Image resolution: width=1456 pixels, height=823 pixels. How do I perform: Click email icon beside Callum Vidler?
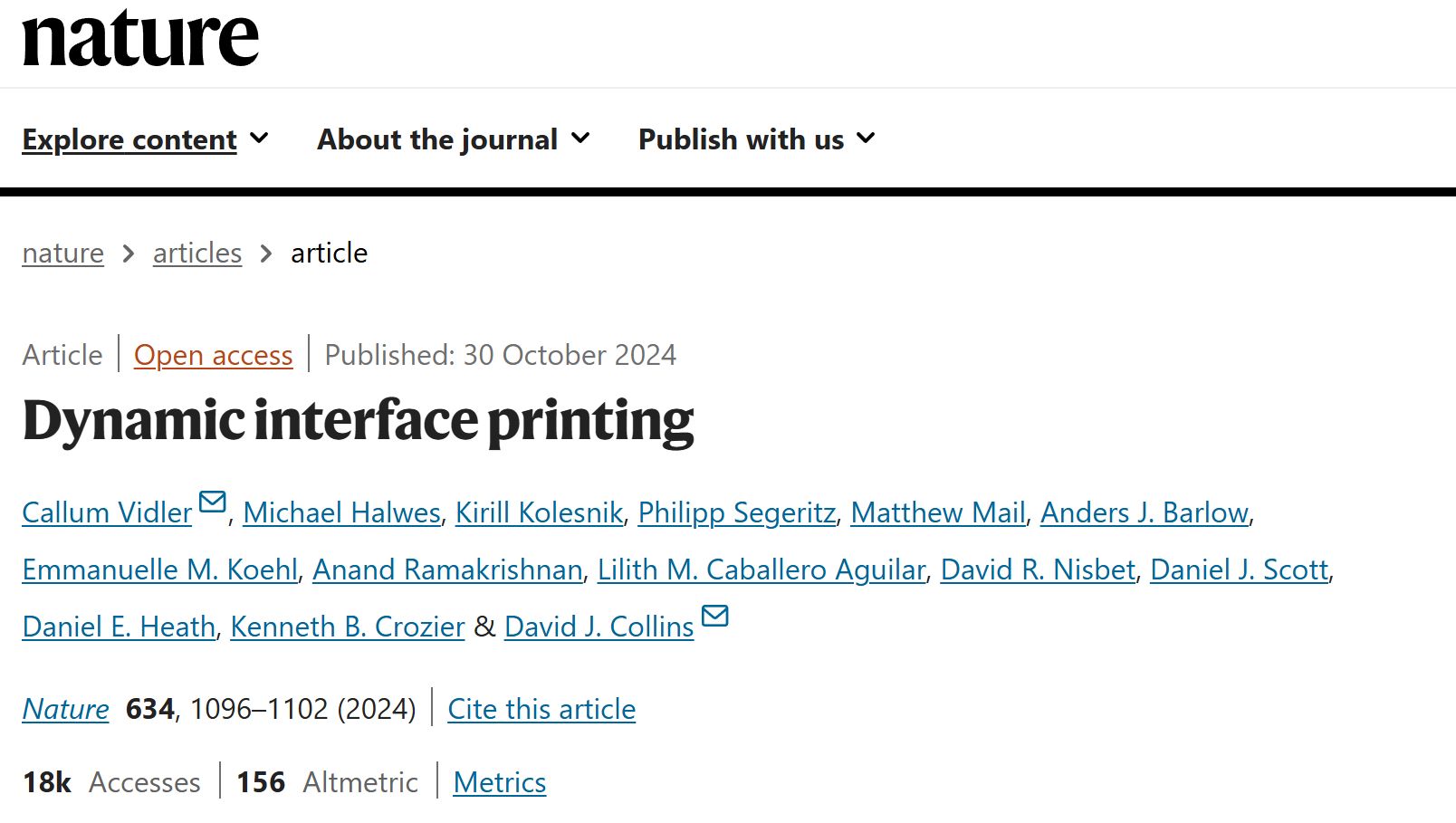click(213, 502)
